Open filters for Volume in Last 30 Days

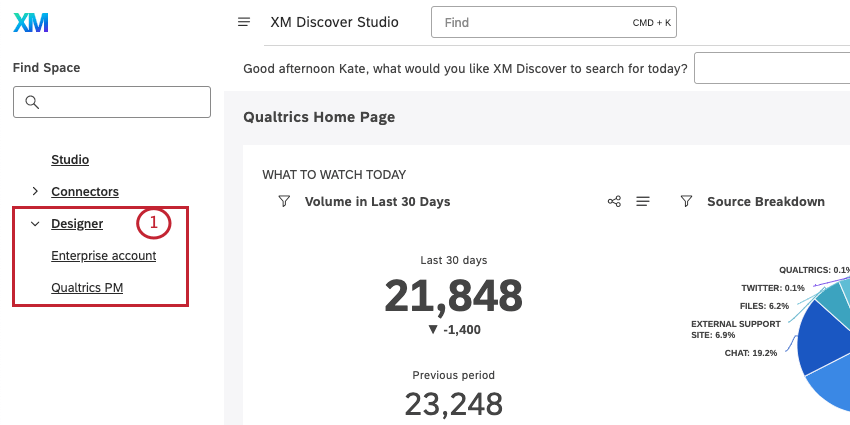283,202
